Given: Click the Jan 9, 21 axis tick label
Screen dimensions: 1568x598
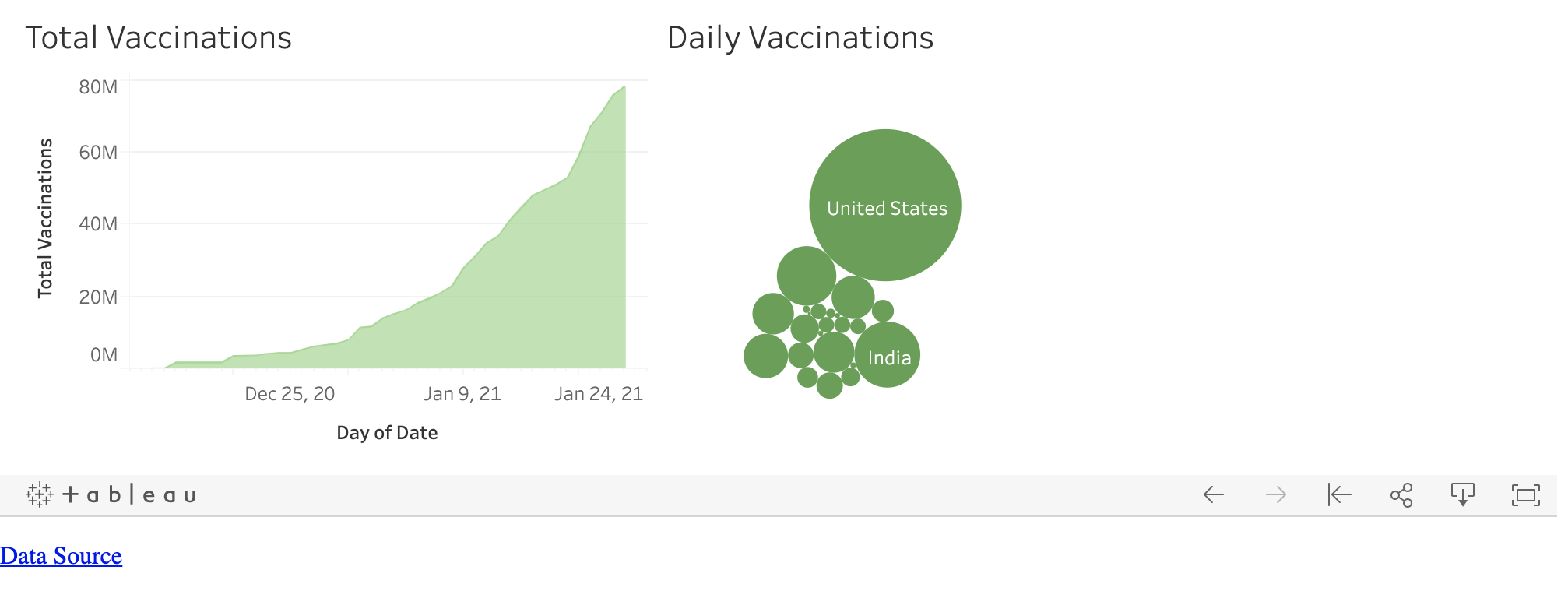Looking at the screenshot, I should [462, 394].
